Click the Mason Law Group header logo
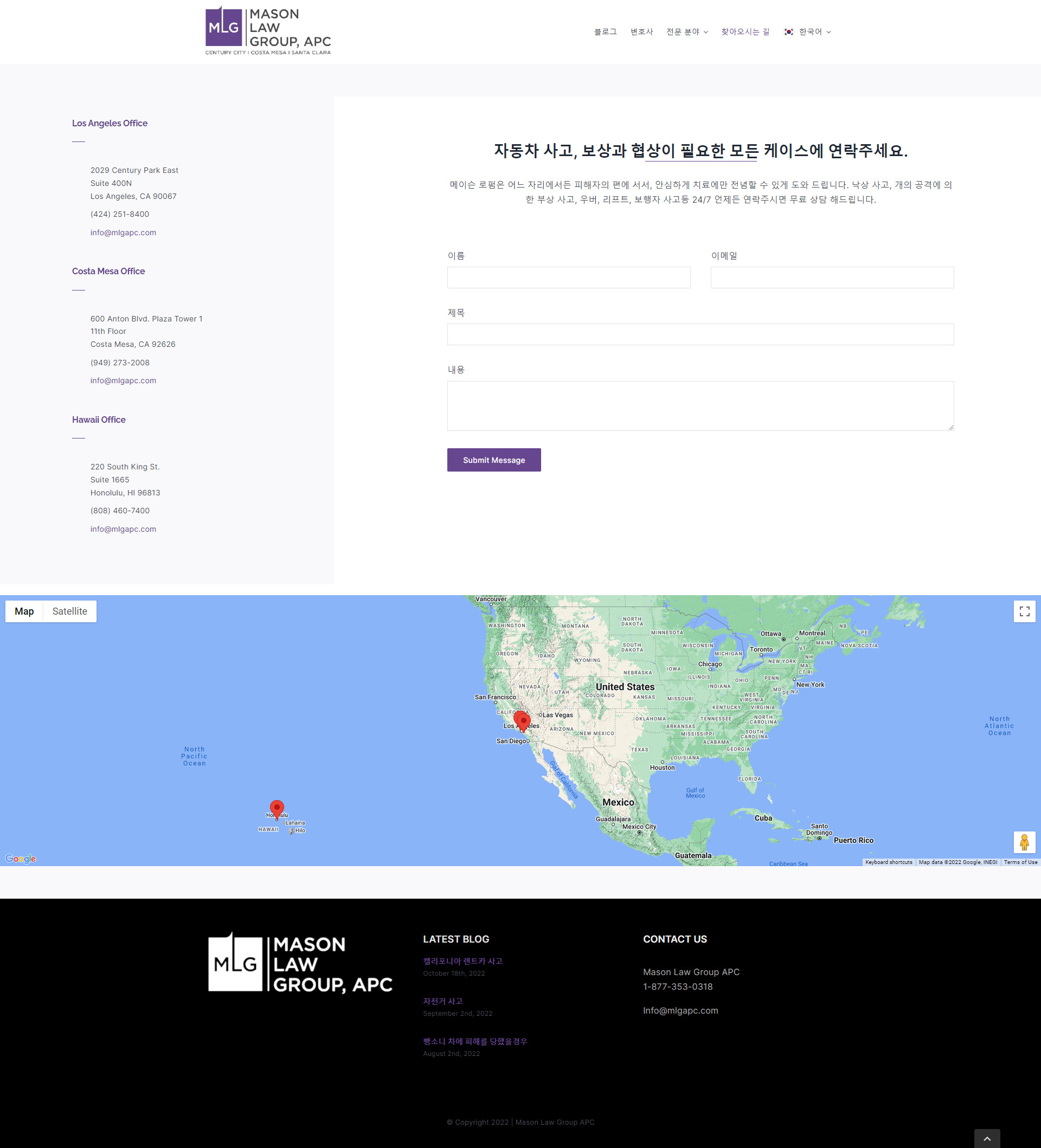 click(x=268, y=31)
